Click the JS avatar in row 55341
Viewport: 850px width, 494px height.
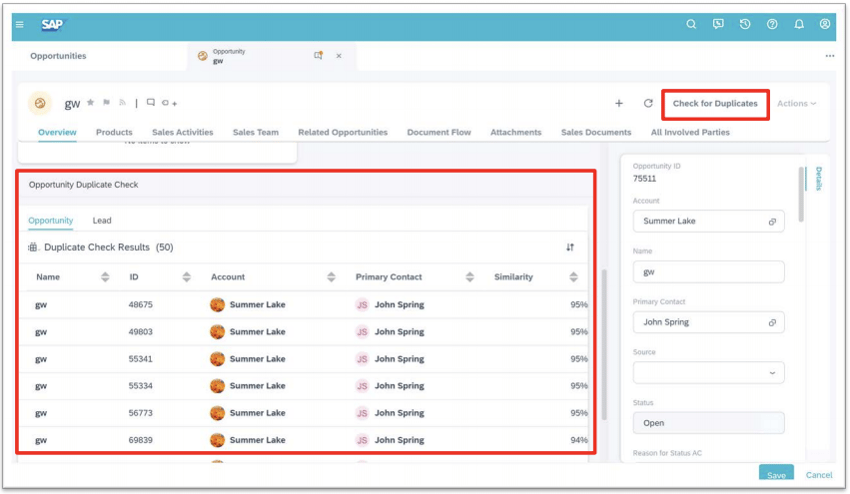point(362,359)
